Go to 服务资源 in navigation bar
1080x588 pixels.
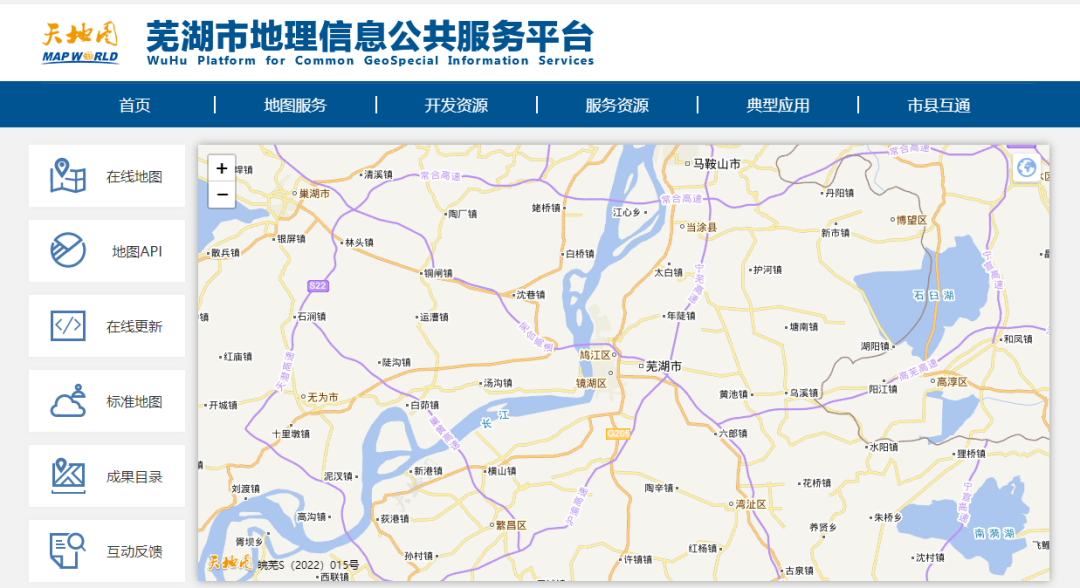click(x=617, y=105)
